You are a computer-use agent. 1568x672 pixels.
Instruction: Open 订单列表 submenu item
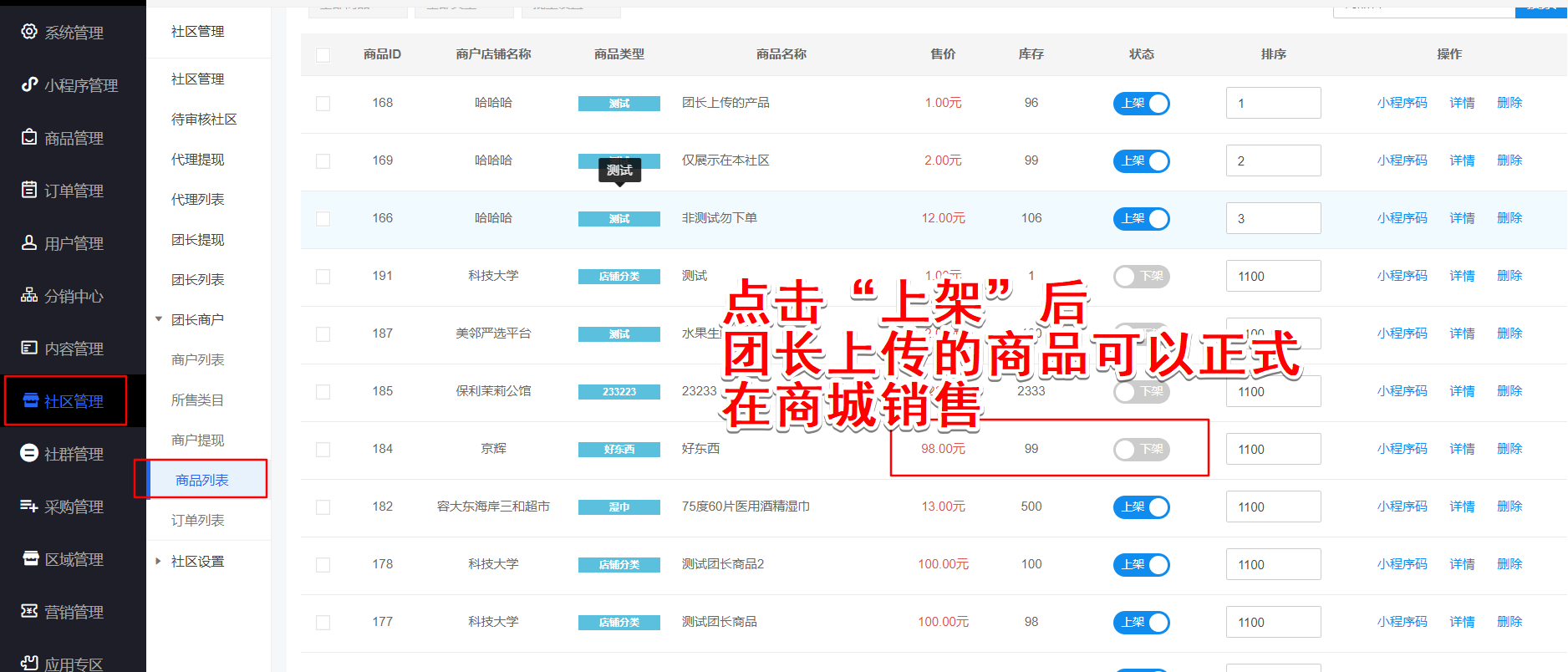[x=198, y=520]
